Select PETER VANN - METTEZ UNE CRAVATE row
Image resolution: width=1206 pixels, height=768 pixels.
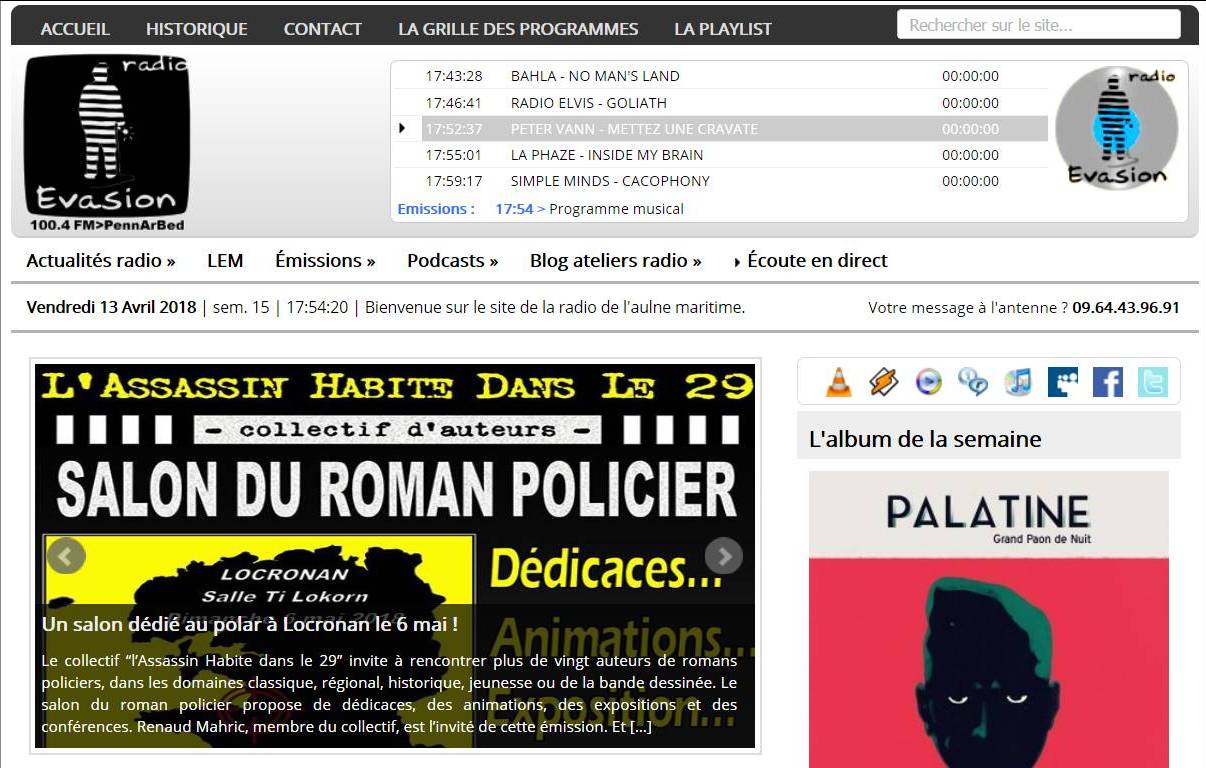[721, 128]
